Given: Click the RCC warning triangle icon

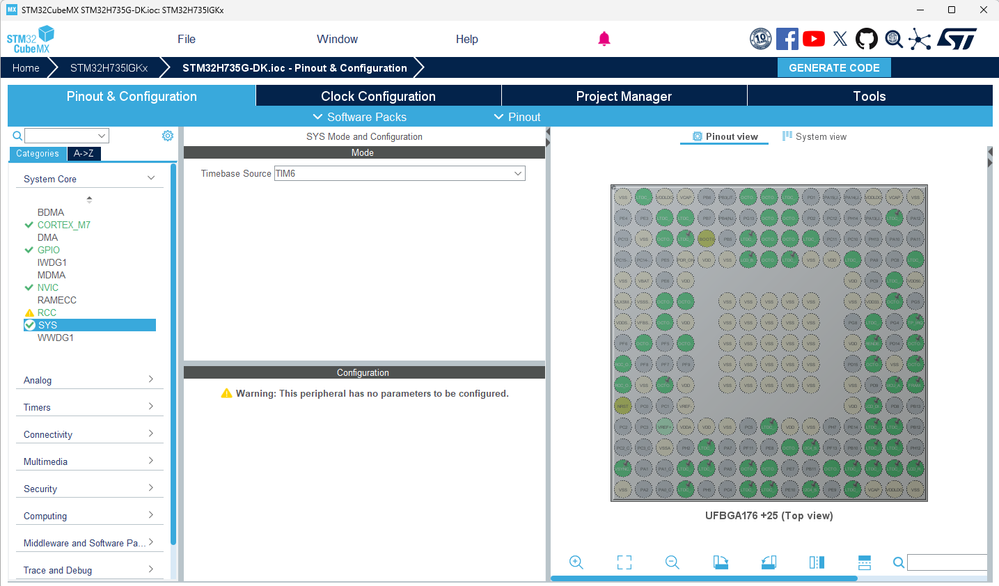Looking at the screenshot, I should 29,313.
